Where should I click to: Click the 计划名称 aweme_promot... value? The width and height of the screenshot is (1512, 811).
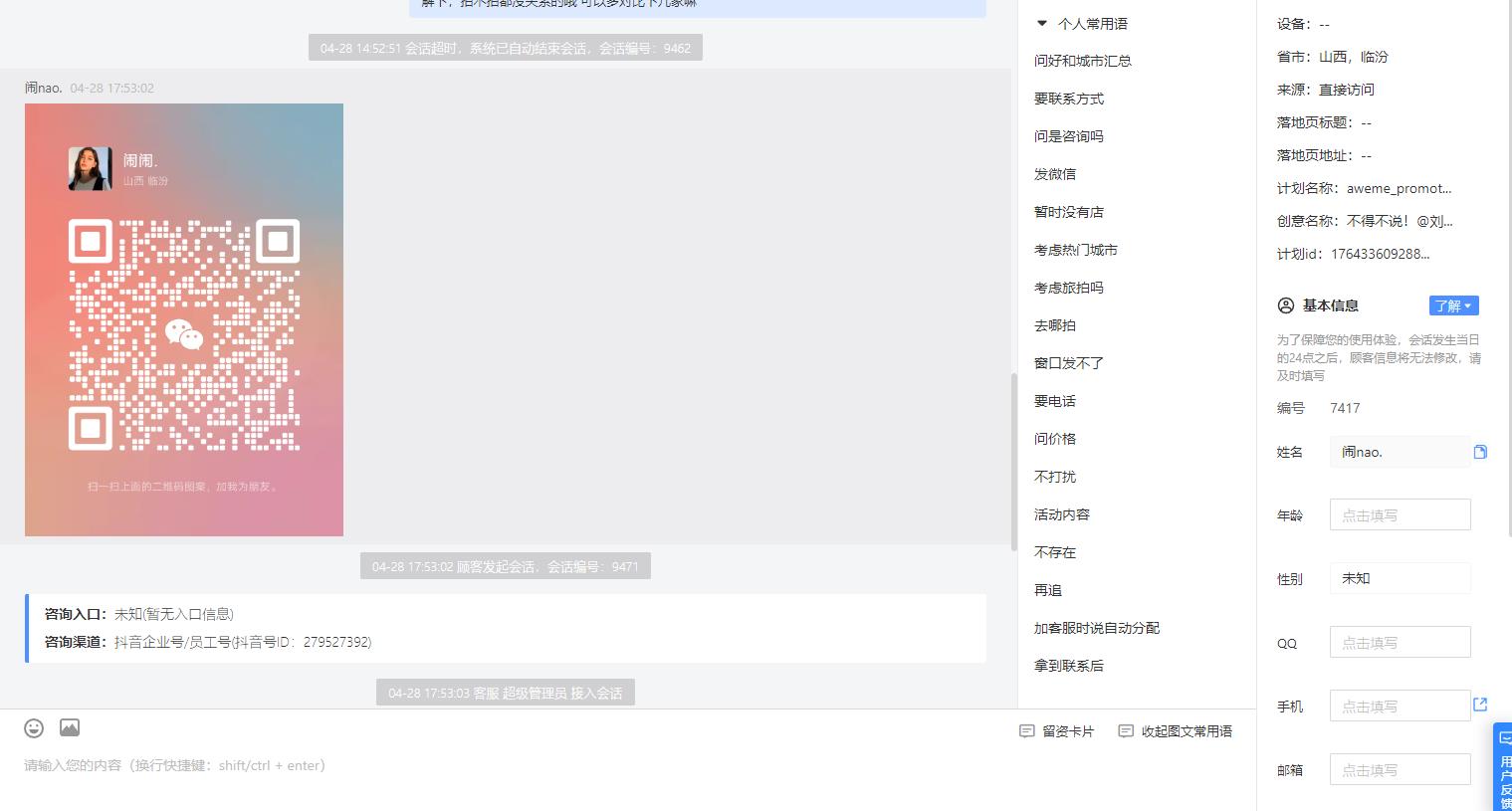tap(1399, 188)
